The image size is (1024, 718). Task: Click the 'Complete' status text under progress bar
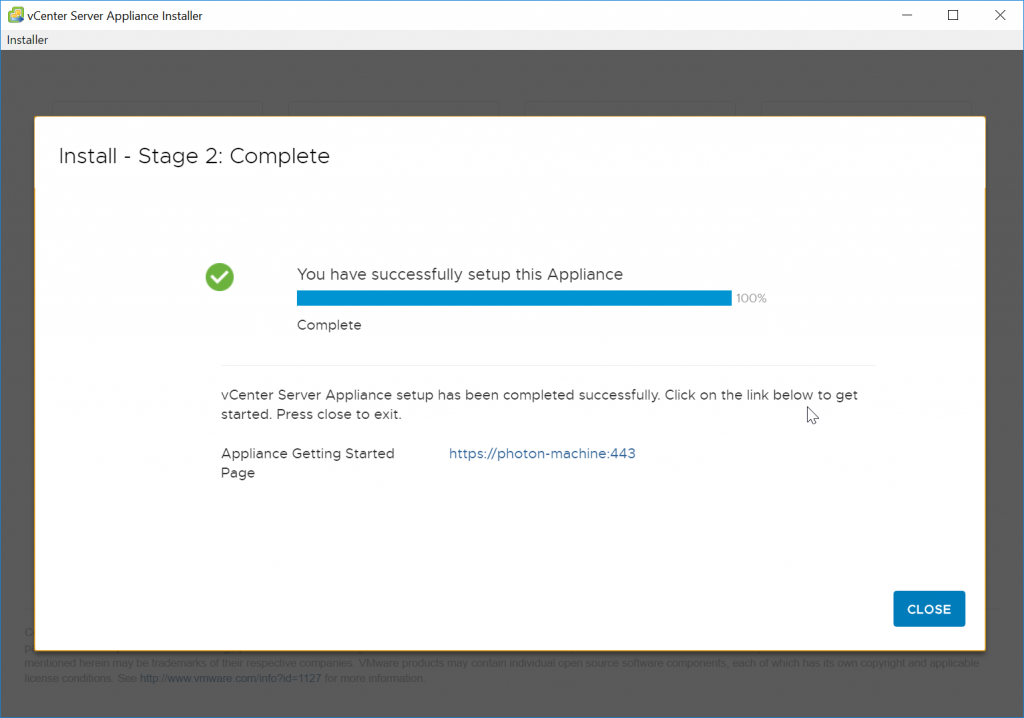click(329, 325)
